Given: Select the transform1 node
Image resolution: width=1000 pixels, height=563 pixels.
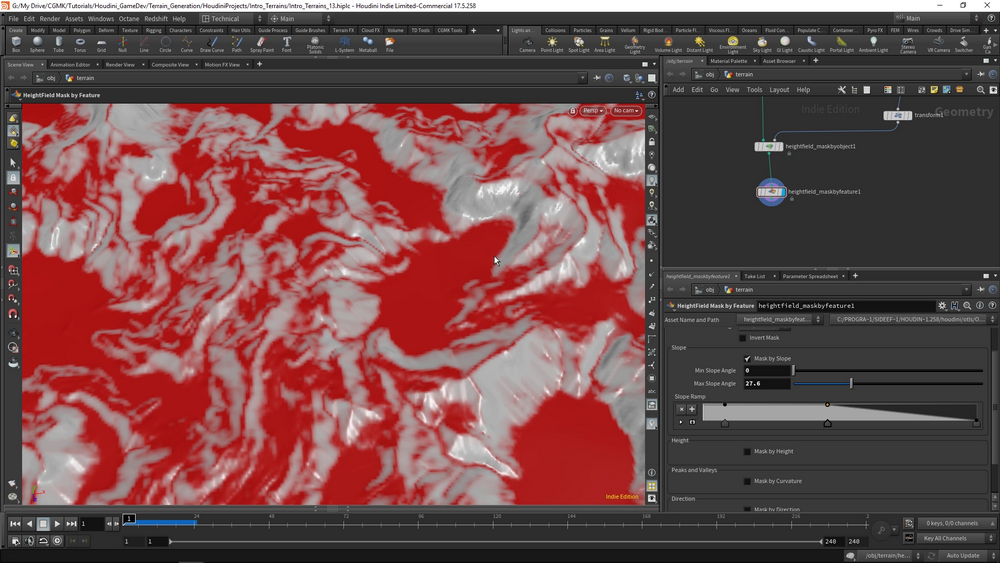Looking at the screenshot, I should pyautogui.click(x=897, y=115).
